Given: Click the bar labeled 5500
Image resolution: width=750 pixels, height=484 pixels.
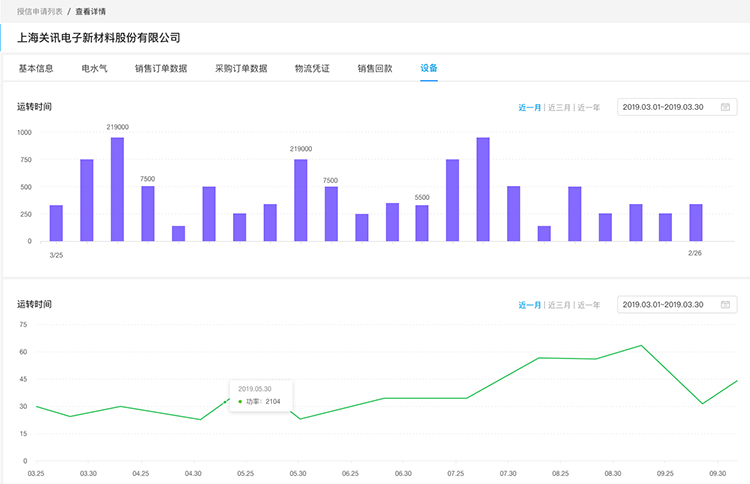Looking at the screenshot, I should 422,223.
